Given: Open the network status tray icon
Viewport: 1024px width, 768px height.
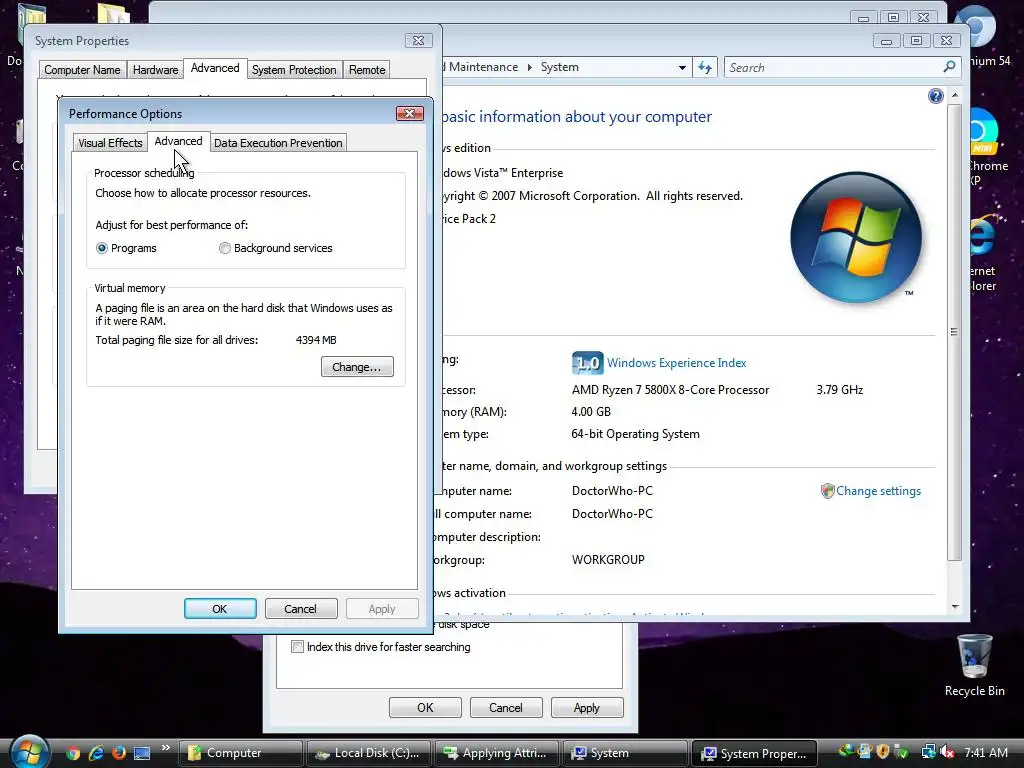Looking at the screenshot, I should click(x=928, y=753).
